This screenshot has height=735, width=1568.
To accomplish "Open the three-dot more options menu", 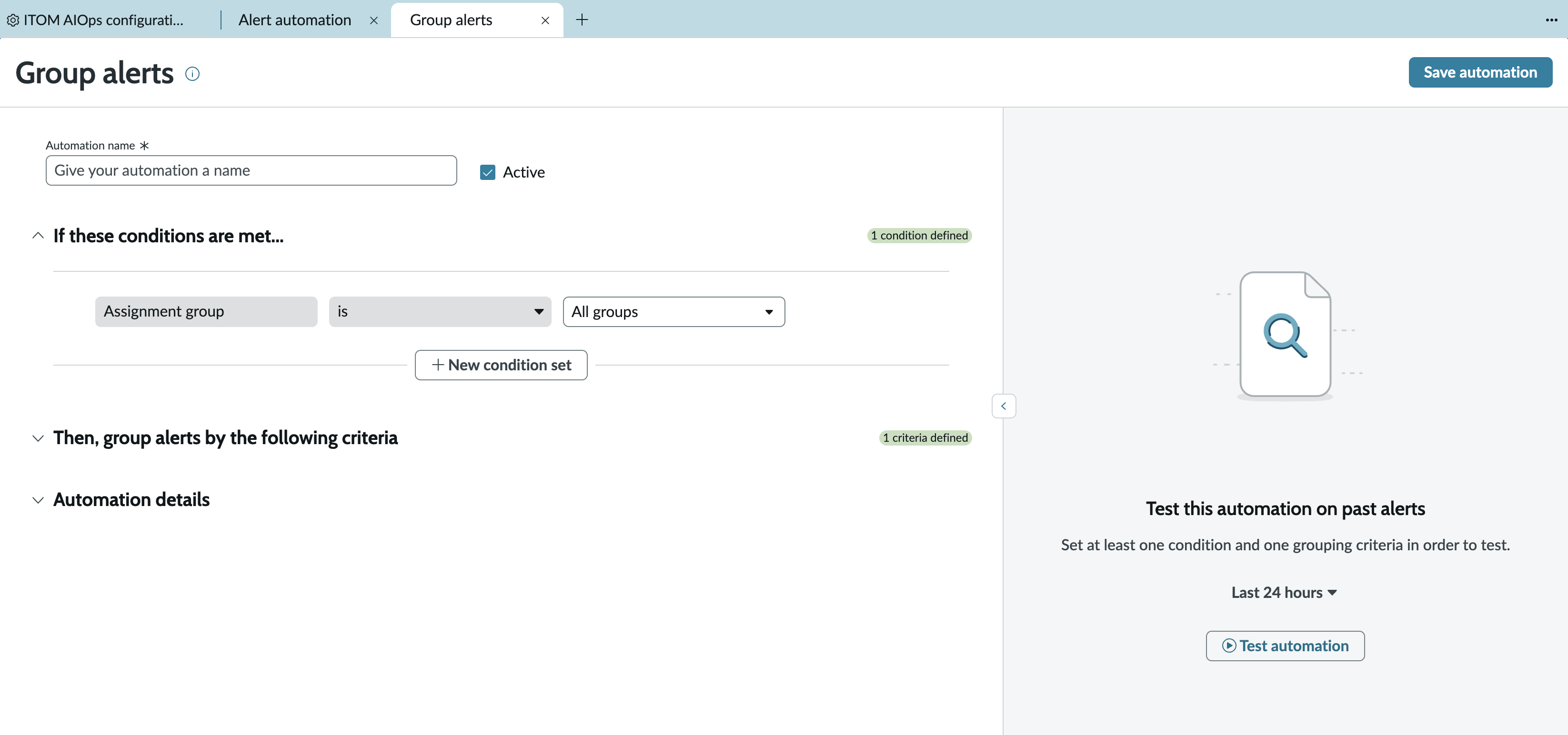I will click(1551, 20).
